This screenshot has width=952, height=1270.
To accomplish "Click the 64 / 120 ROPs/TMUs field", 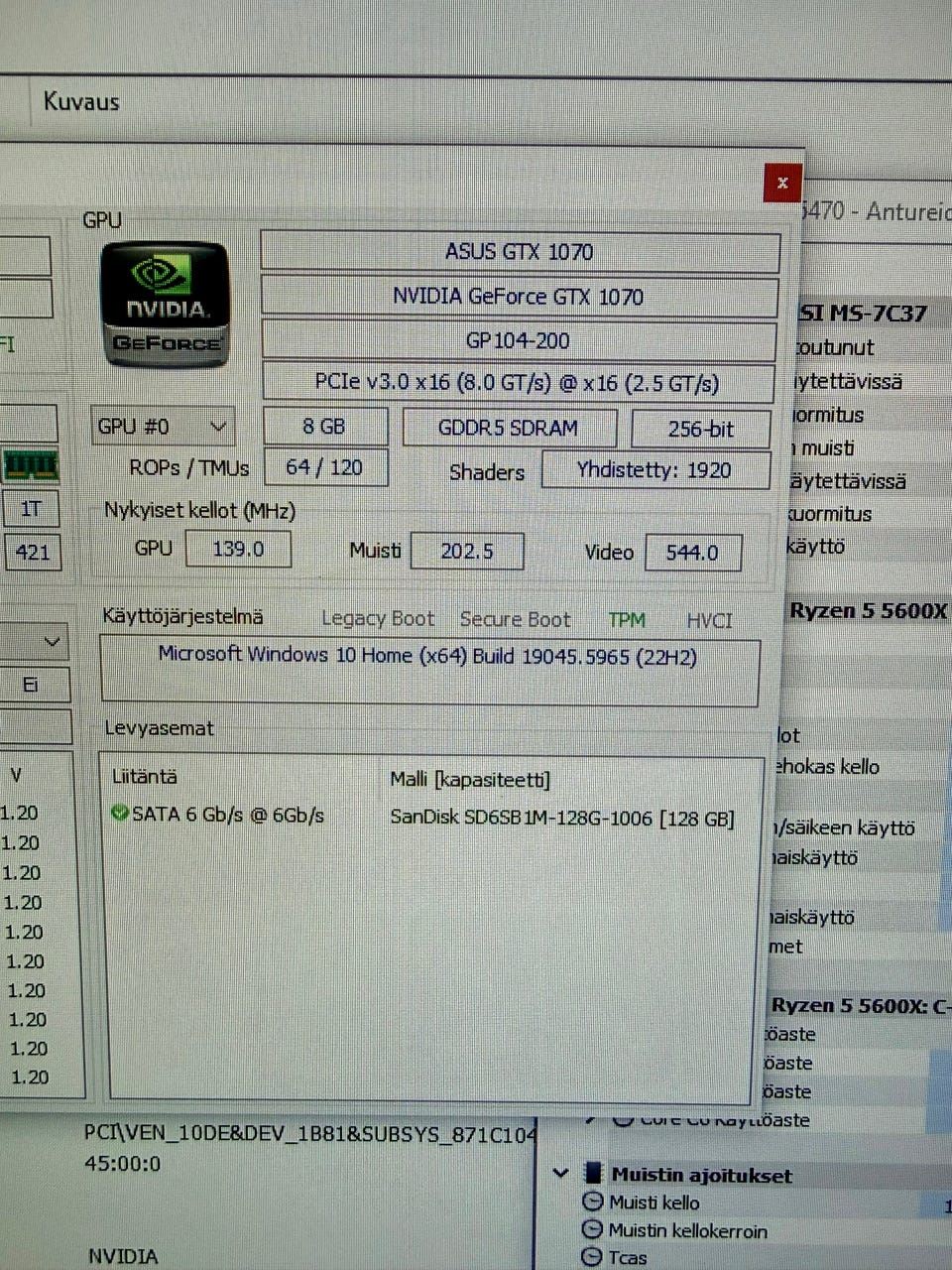I will click(x=325, y=467).
